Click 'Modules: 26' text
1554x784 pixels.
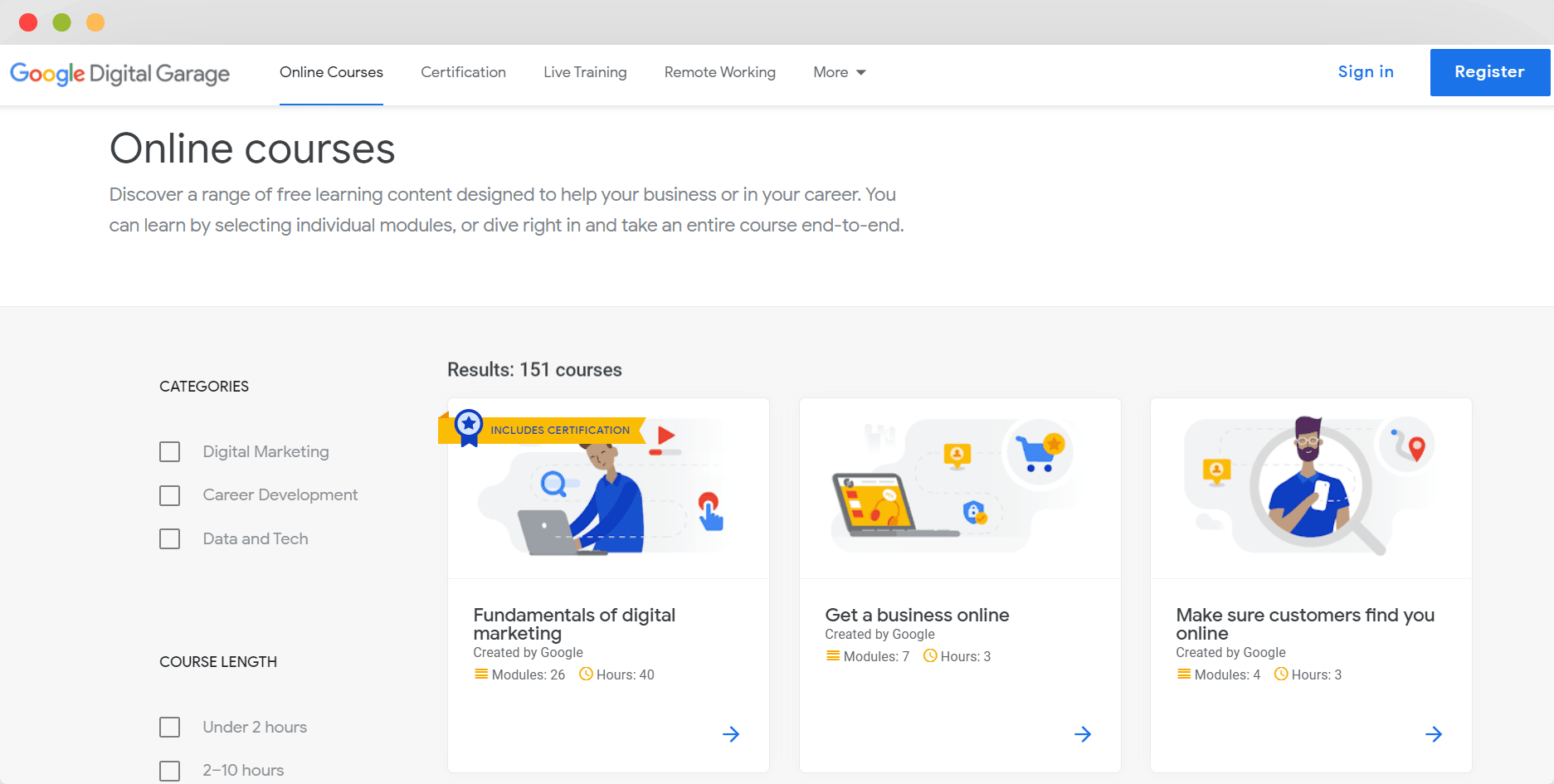[x=529, y=675]
